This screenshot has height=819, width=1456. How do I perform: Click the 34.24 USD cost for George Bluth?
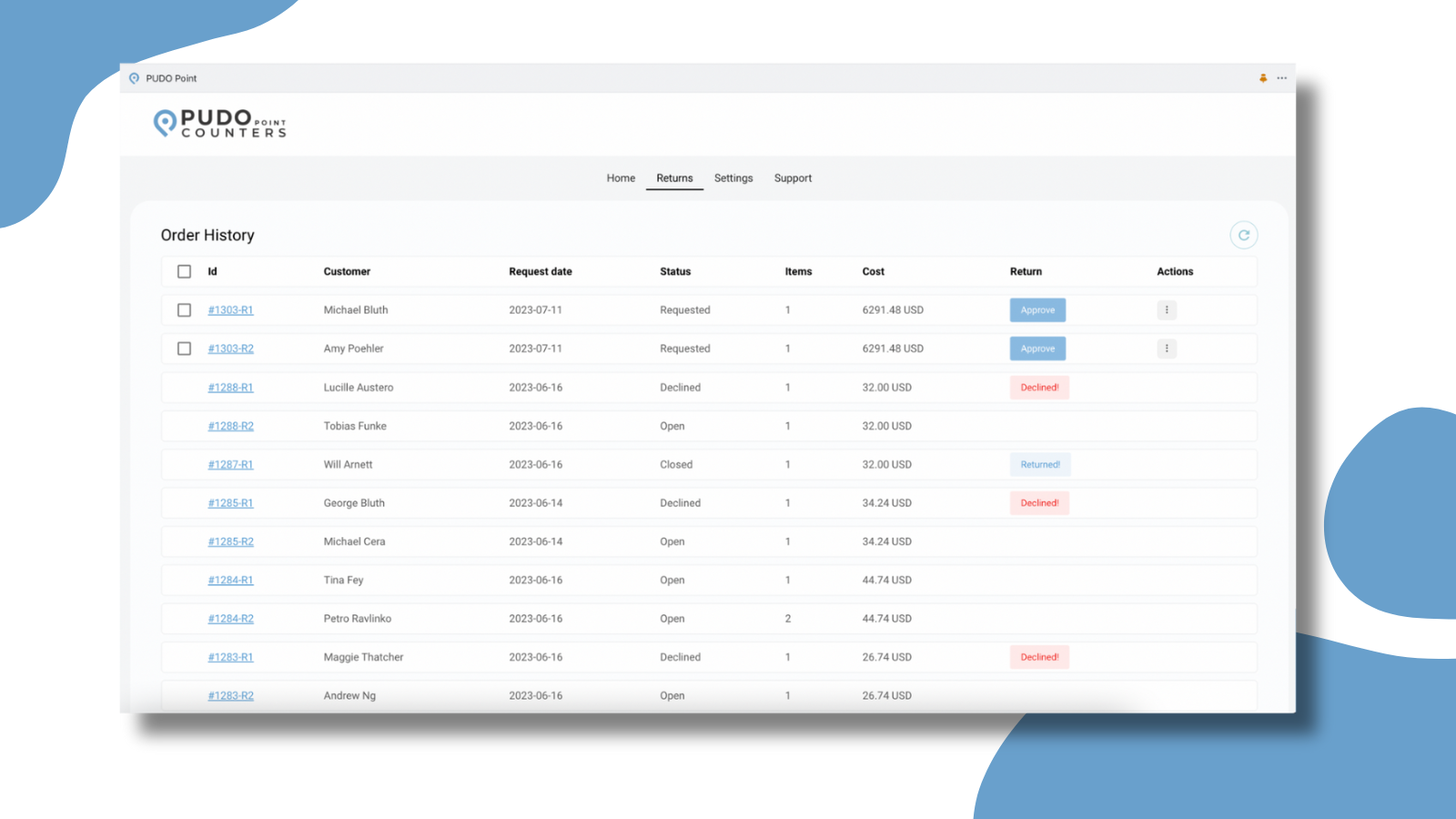click(x=887, y=503)
